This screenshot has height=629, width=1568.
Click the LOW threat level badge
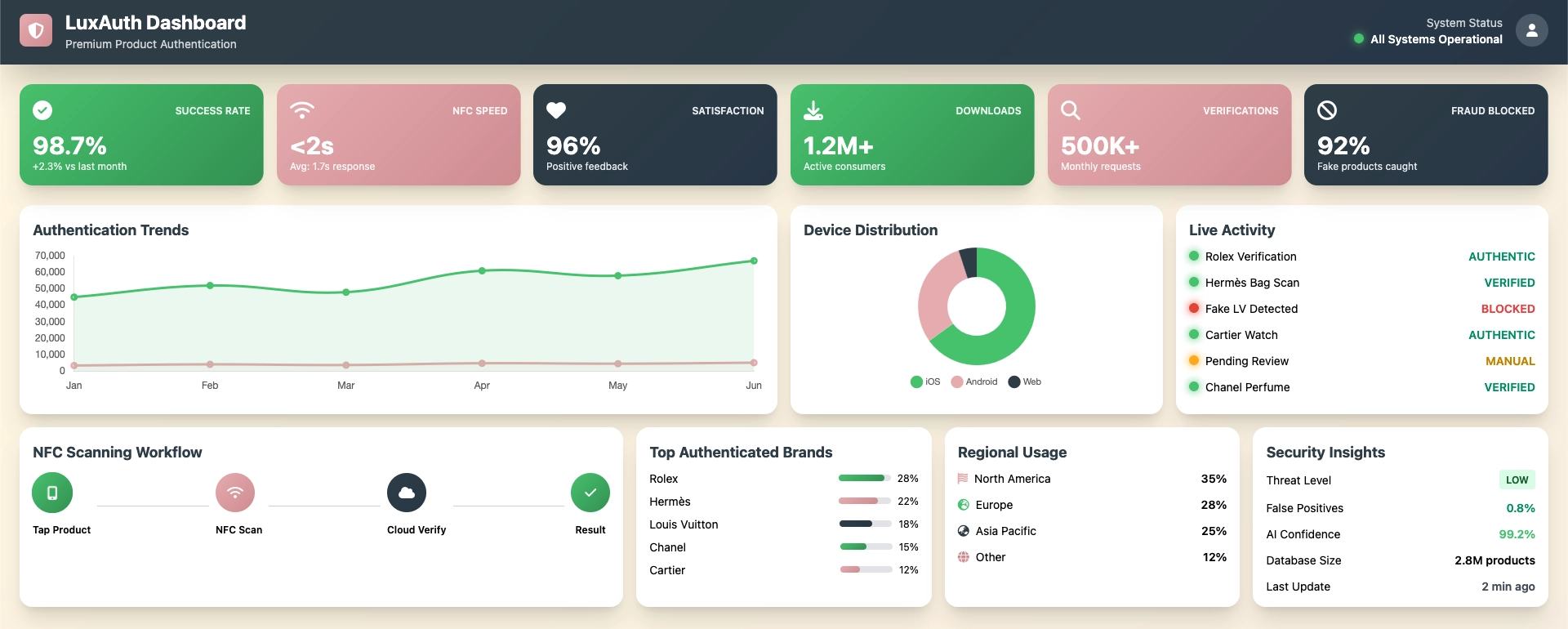[1517, 480]
